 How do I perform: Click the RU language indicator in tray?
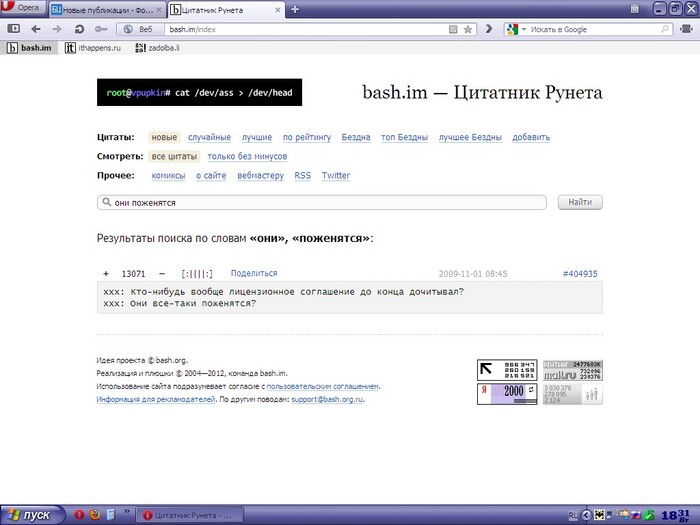(573, 516)
